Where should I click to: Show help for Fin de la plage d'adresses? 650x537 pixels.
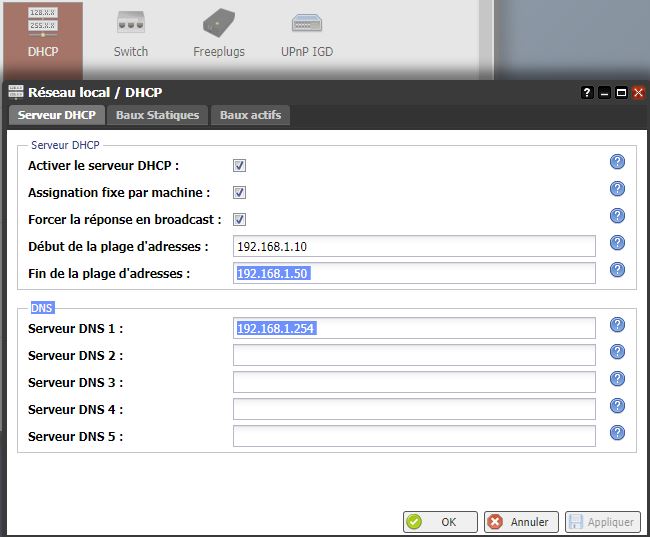point(617,270)
